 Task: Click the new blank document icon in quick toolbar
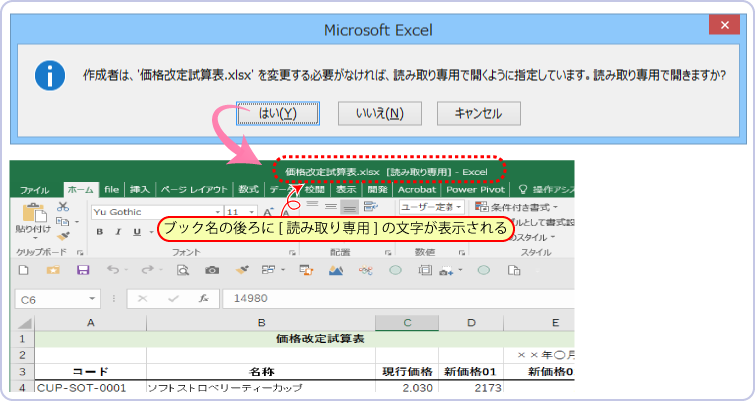click(24, 270)
